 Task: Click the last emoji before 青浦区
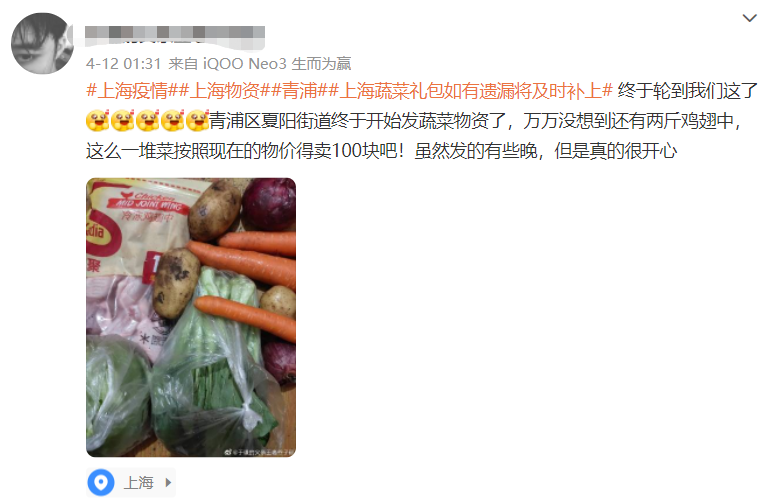[197, 121]
